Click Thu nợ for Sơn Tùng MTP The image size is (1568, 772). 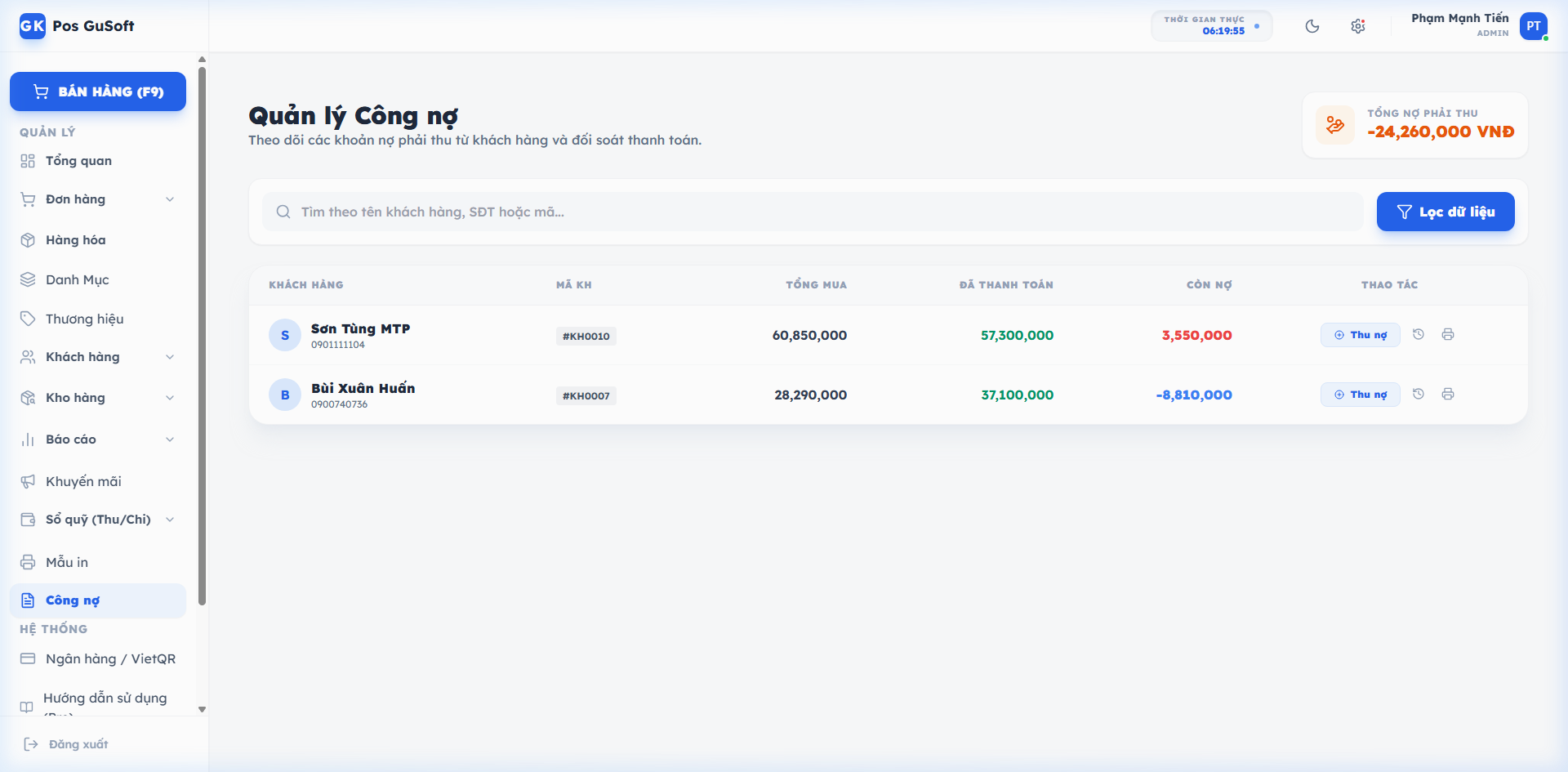coord(1360,334)
